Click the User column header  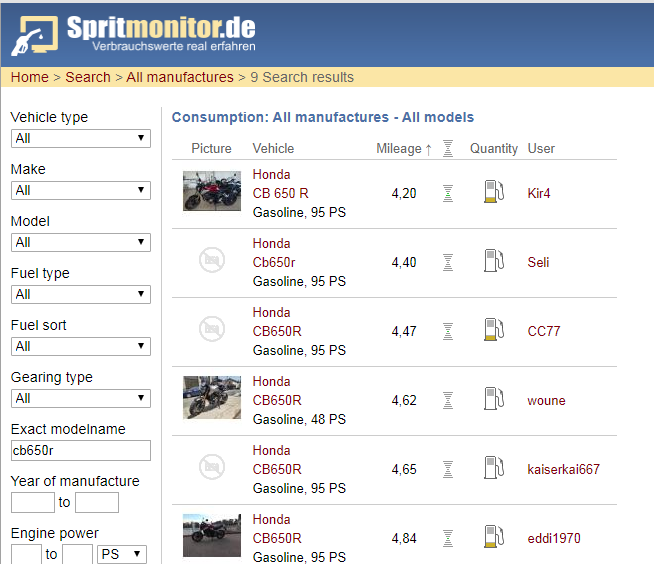pyautogui.click(x=541, y=149)
